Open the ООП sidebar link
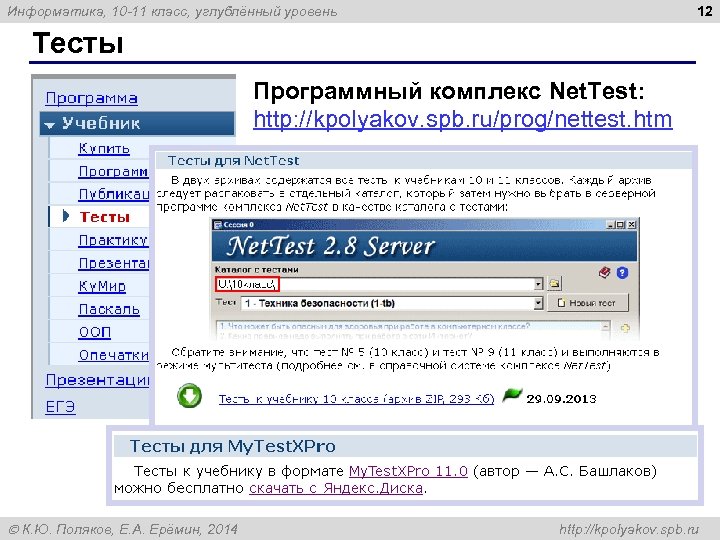Viewport: 720px width, 540px height. pos(95,332)
